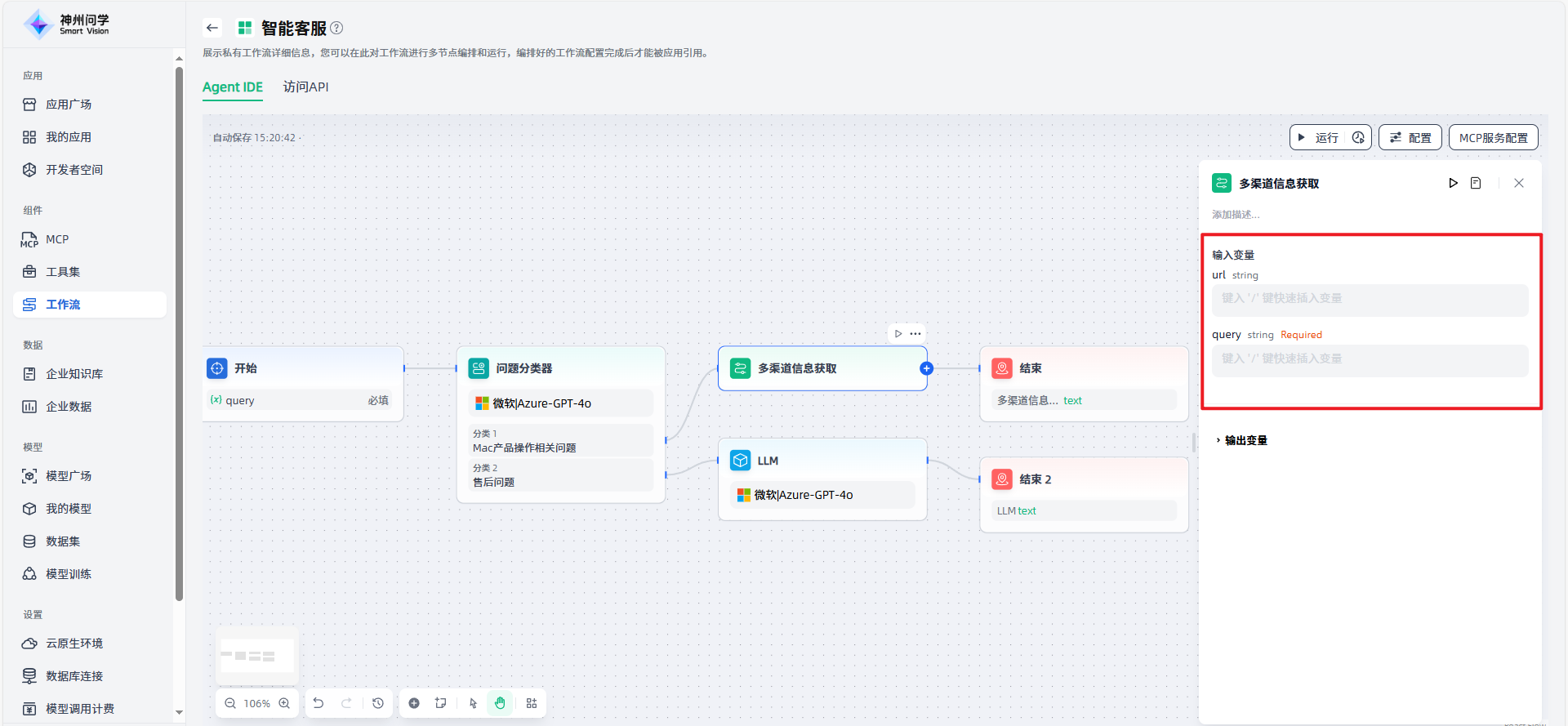
Task: Open the version history clock icon
Action: tap(378, 703)
